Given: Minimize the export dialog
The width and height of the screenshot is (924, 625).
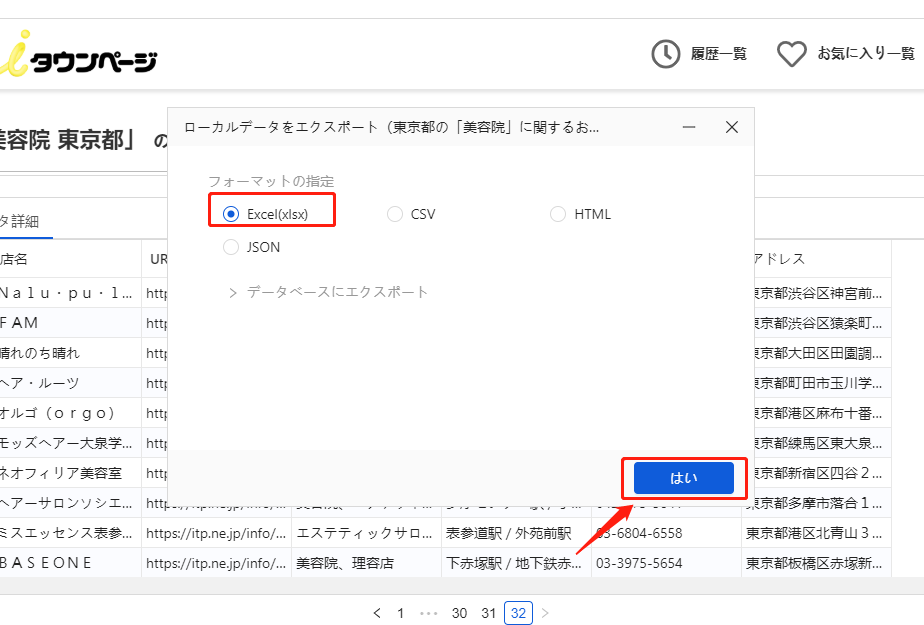Looking at the screenshot, I should (x=689, y=127).
